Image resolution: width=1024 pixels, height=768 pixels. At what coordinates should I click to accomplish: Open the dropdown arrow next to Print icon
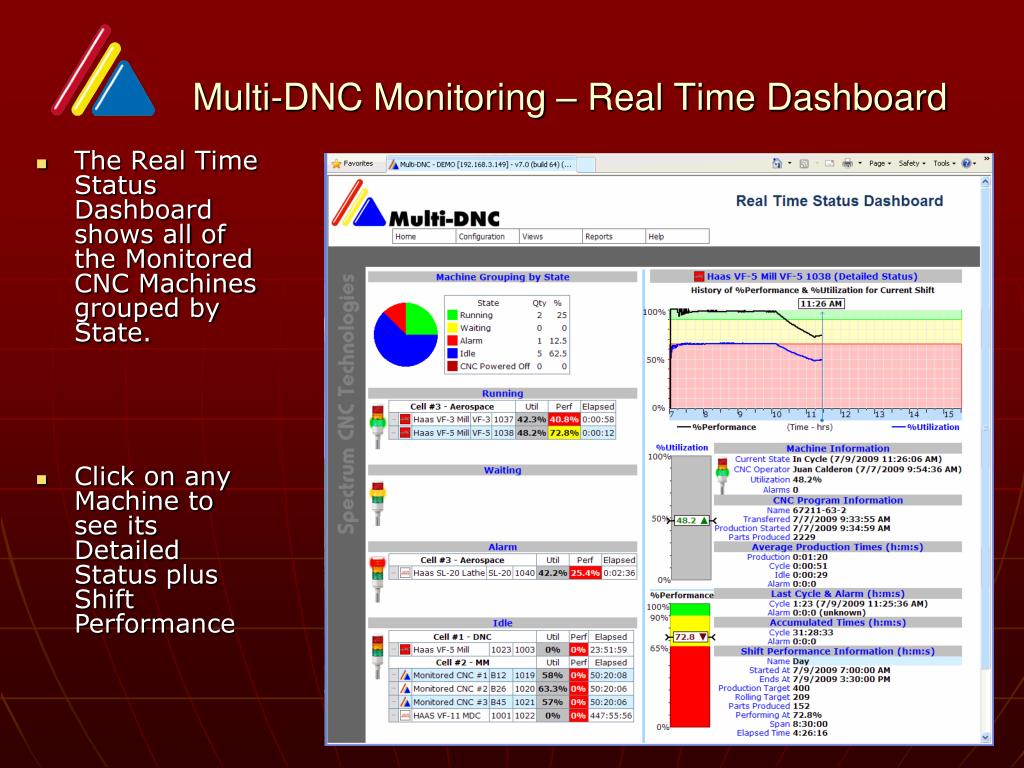[860, 164]
